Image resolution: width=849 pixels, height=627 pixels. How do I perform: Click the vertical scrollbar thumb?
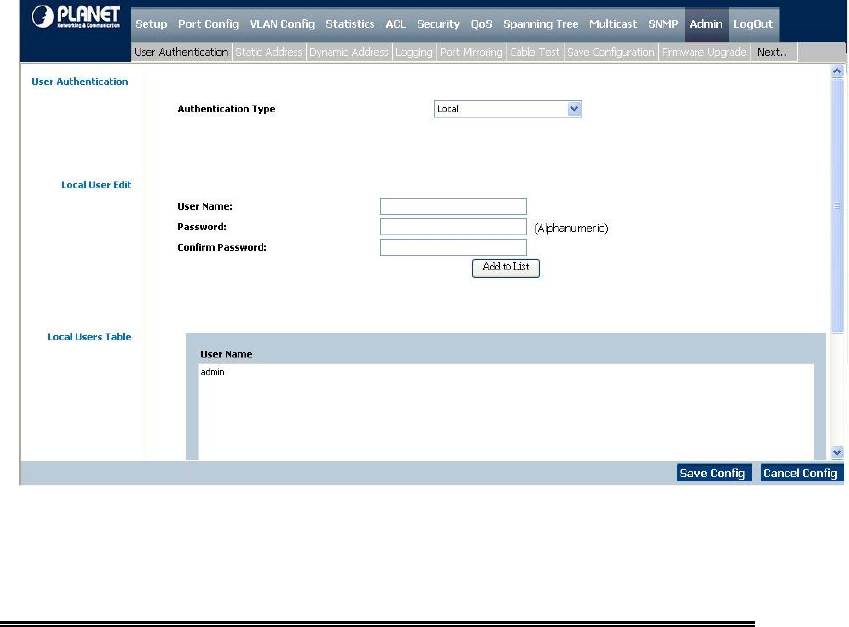pos(837,206)
